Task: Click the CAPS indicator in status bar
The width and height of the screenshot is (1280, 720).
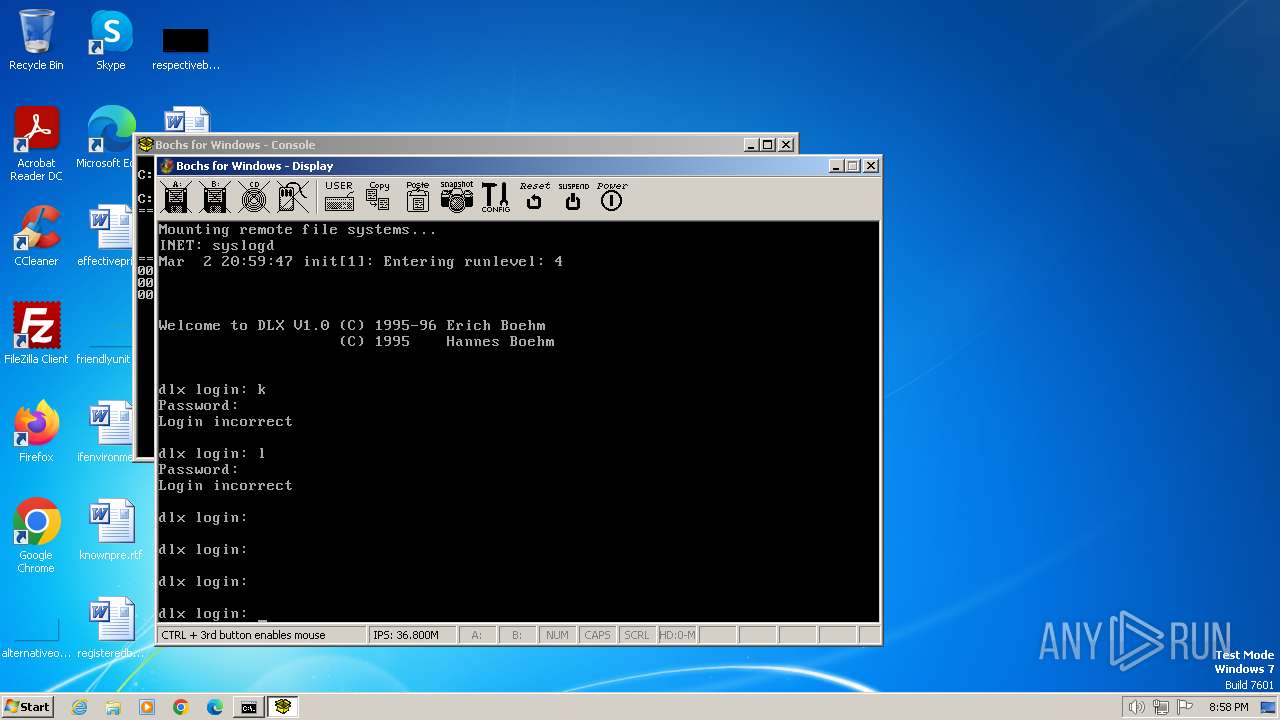Action: [597, 635]
